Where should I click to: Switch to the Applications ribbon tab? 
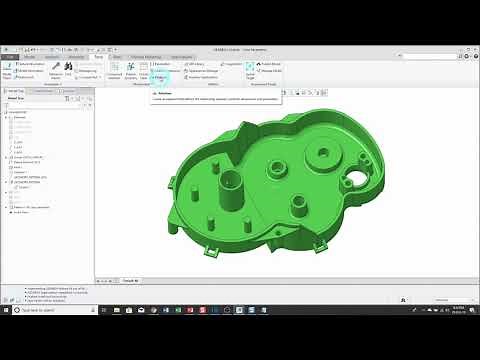(182, 57)
